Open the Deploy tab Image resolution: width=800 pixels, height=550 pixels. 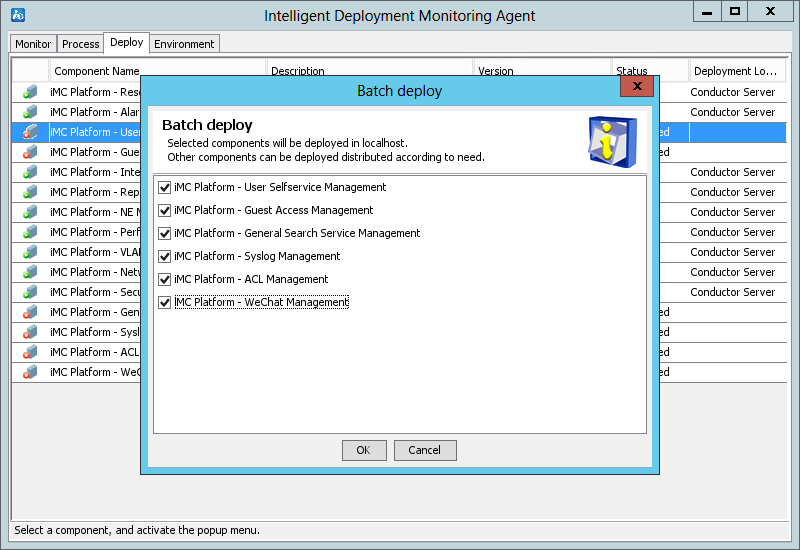(x=127, y=42)
